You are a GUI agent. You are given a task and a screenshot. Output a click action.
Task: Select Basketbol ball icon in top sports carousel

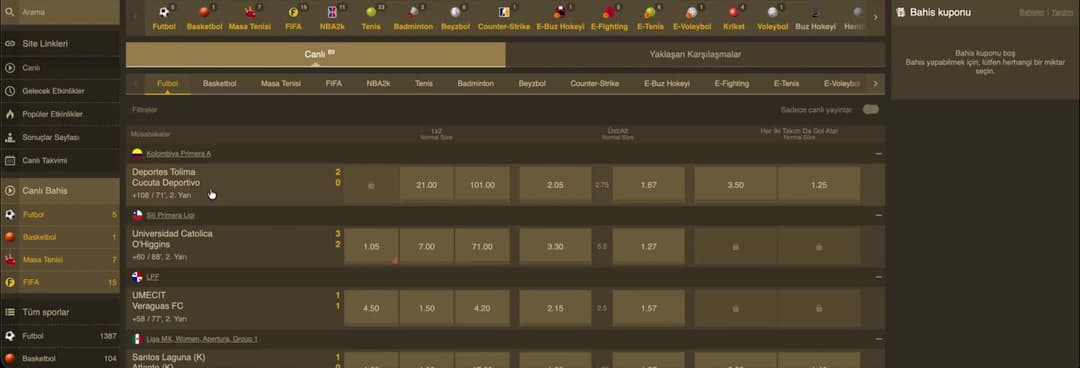pos(204,12)
